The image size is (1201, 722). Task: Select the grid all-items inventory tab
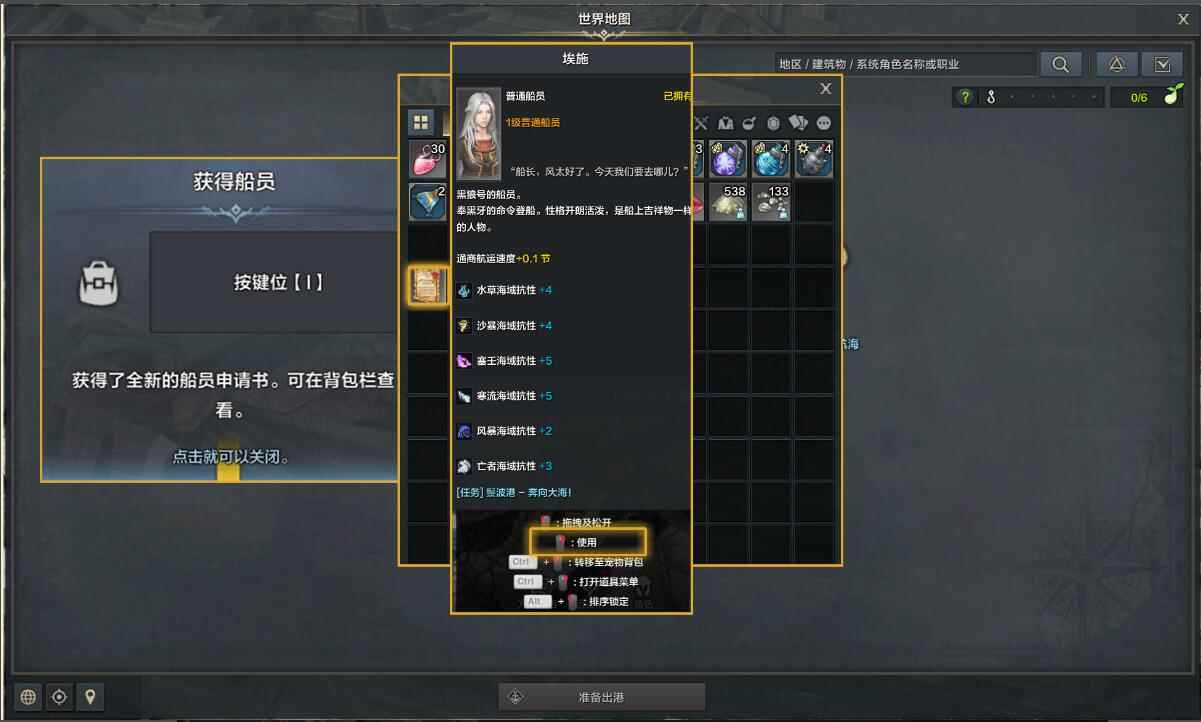pos(421,123)
